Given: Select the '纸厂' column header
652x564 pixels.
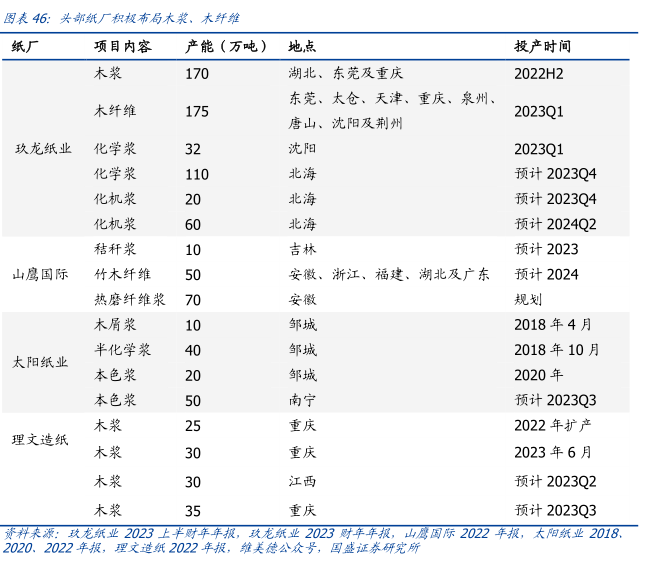Looking at the screenshot, I should click(x=26, y=47).
